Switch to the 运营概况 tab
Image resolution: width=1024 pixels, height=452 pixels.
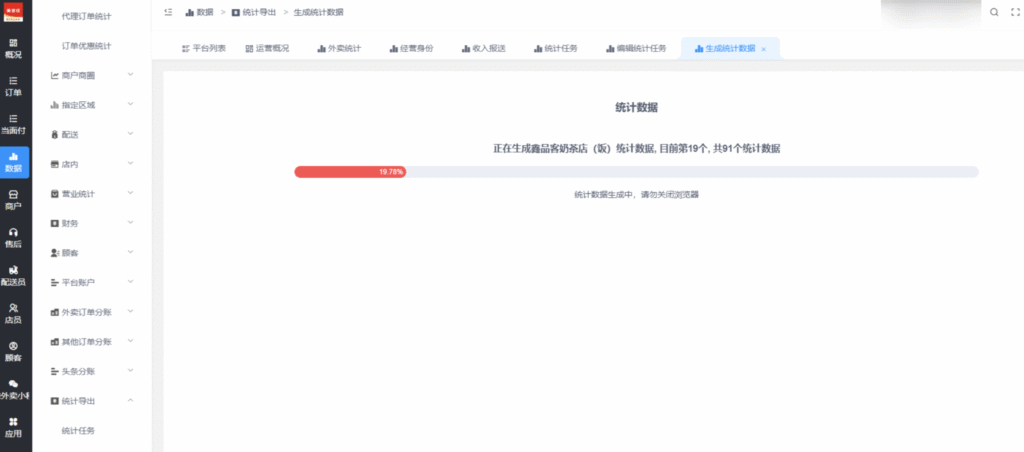(267, 48)
